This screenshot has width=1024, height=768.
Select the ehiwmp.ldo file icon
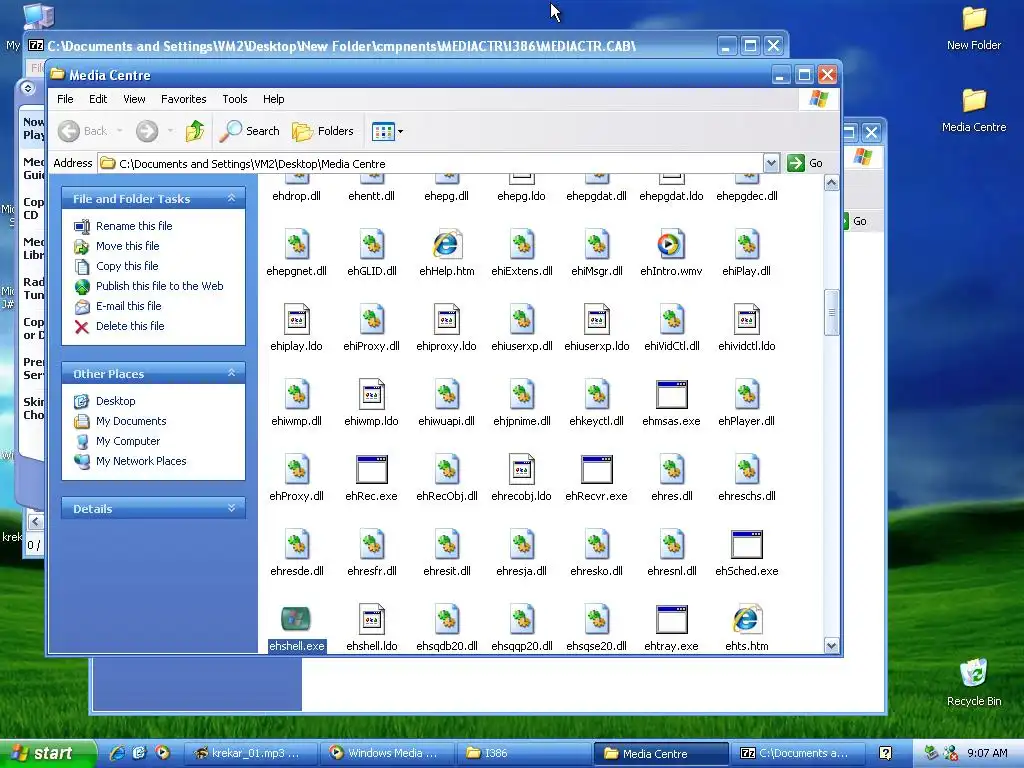coord(372,394)
